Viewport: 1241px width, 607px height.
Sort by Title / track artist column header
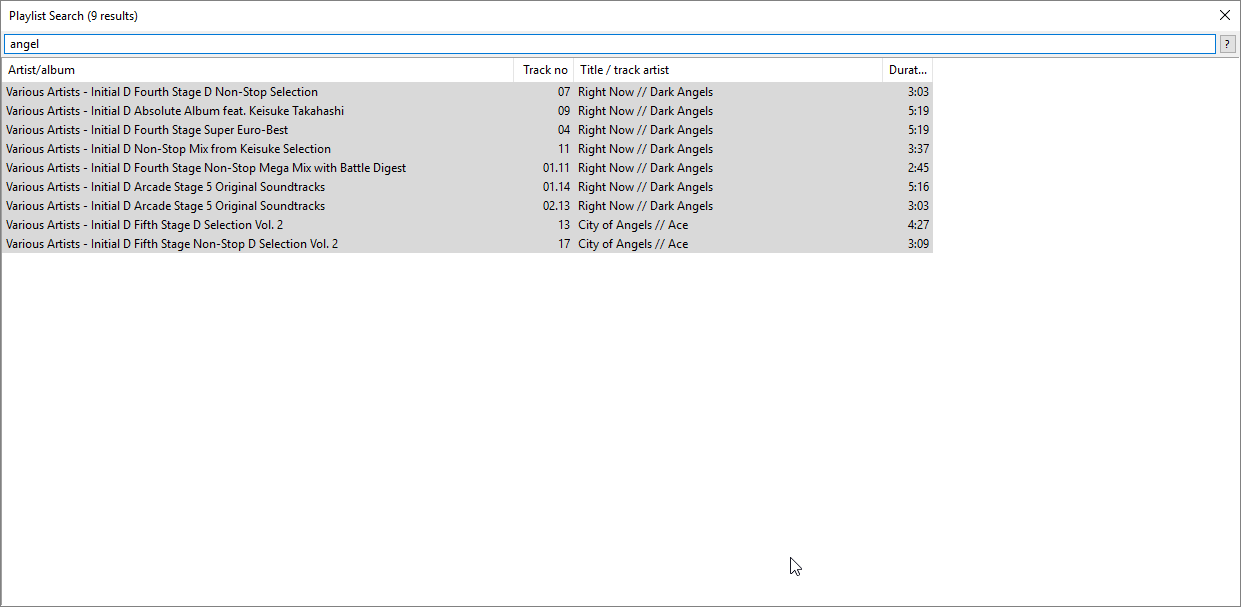(728, 70)
